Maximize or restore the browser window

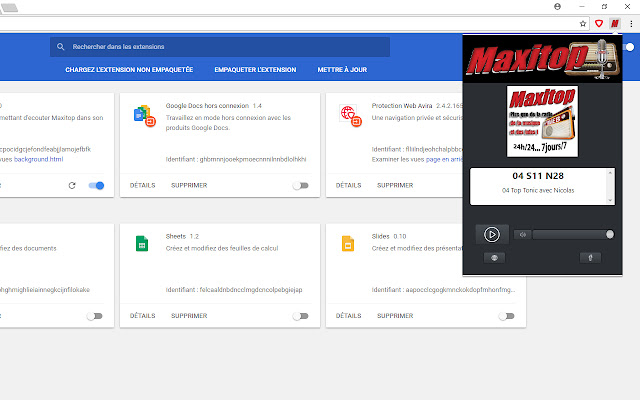point(604,7)
